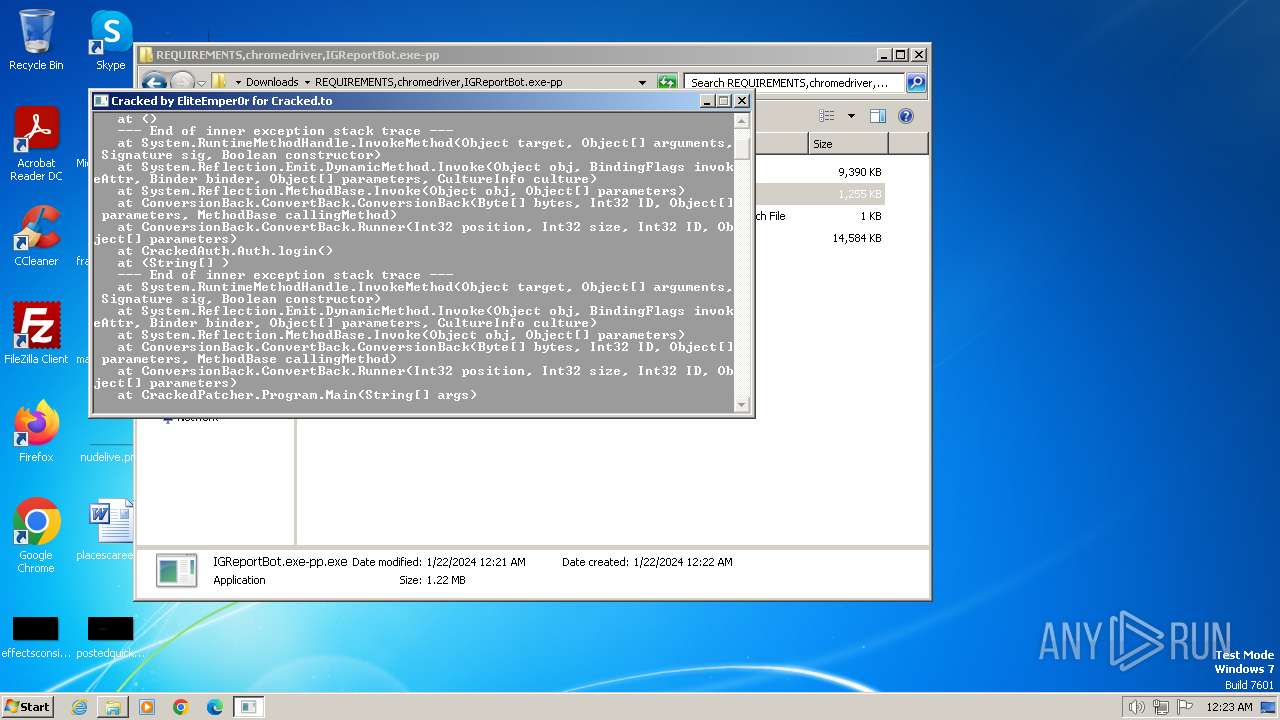1280x720 pixels.
Task: Open Windows Explorer taskbar icon
Action: (x=113, y=707)
